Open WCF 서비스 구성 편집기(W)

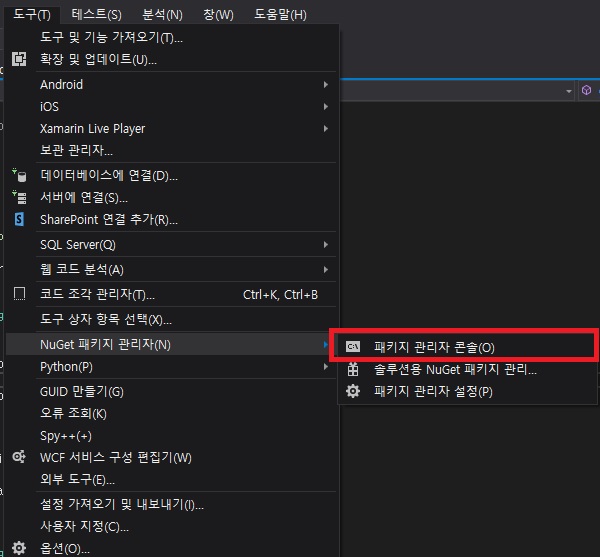116,457
